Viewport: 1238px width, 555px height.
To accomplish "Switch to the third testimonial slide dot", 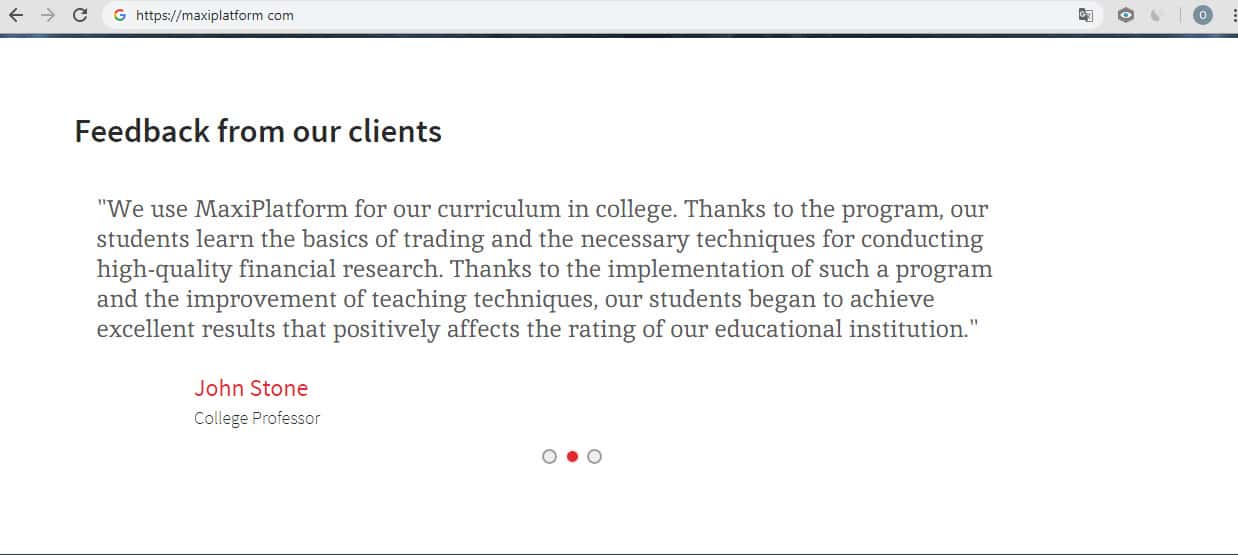I will pyautogui.click(x=594, y=456).
